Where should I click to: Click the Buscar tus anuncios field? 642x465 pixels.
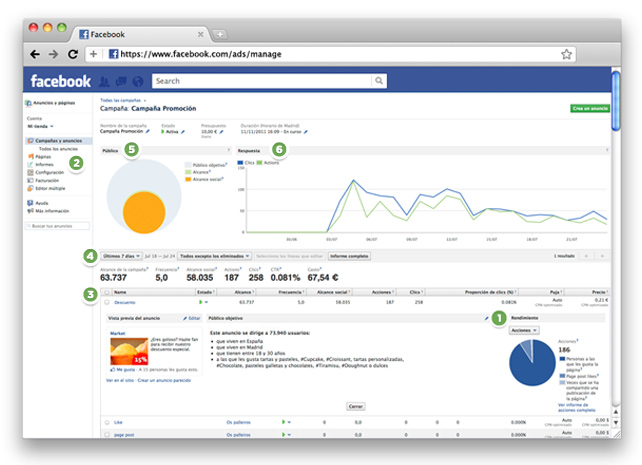[57, 226]
